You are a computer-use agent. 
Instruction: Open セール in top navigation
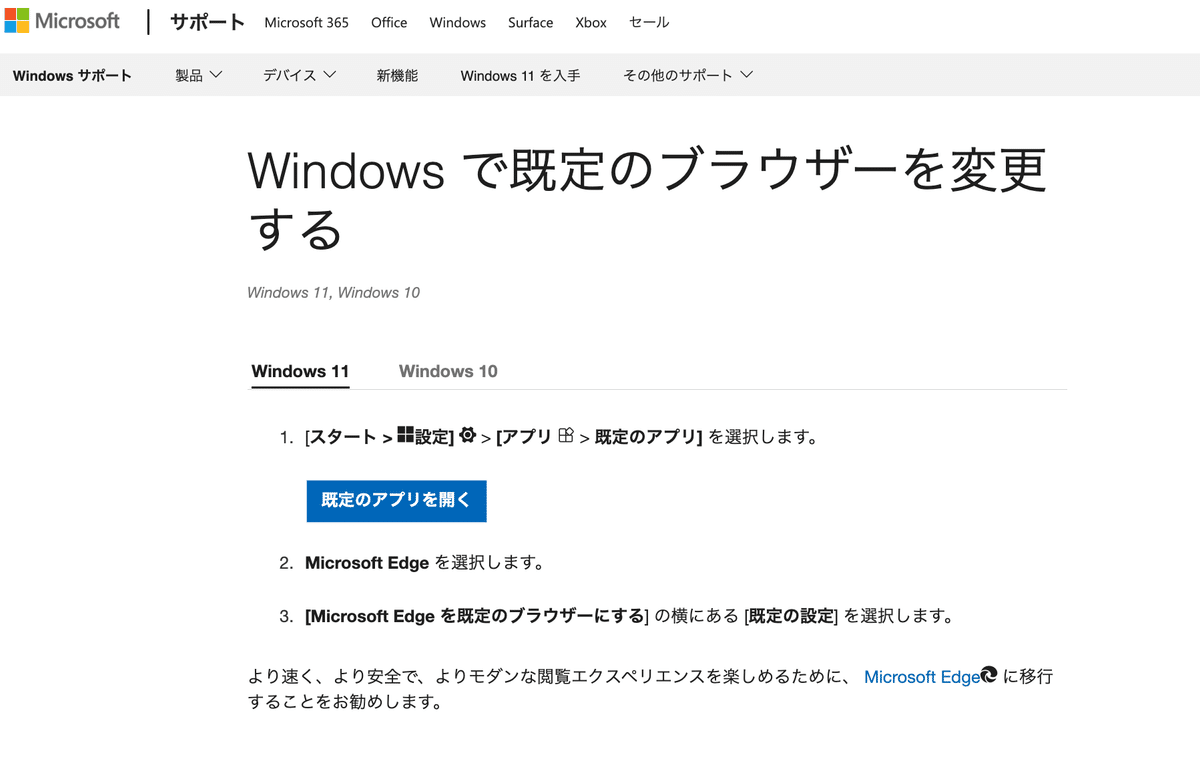[649, 22]
